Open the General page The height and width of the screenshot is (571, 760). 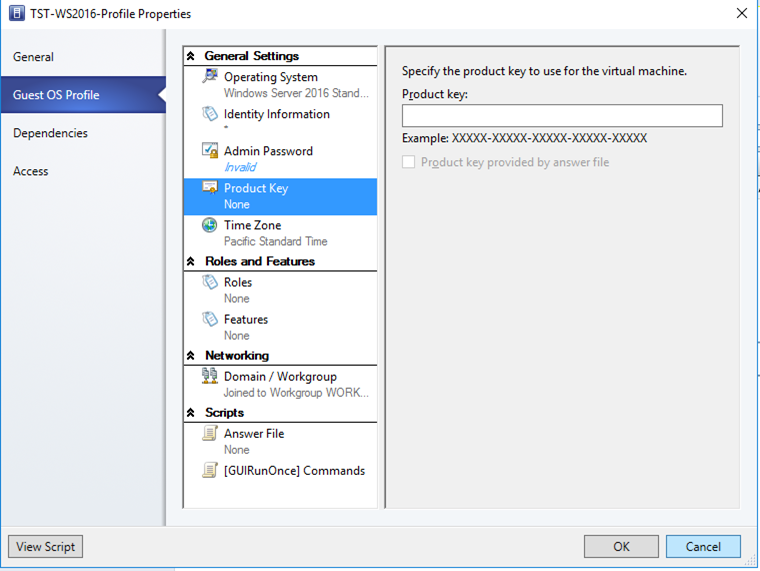(x=83, y=57)
